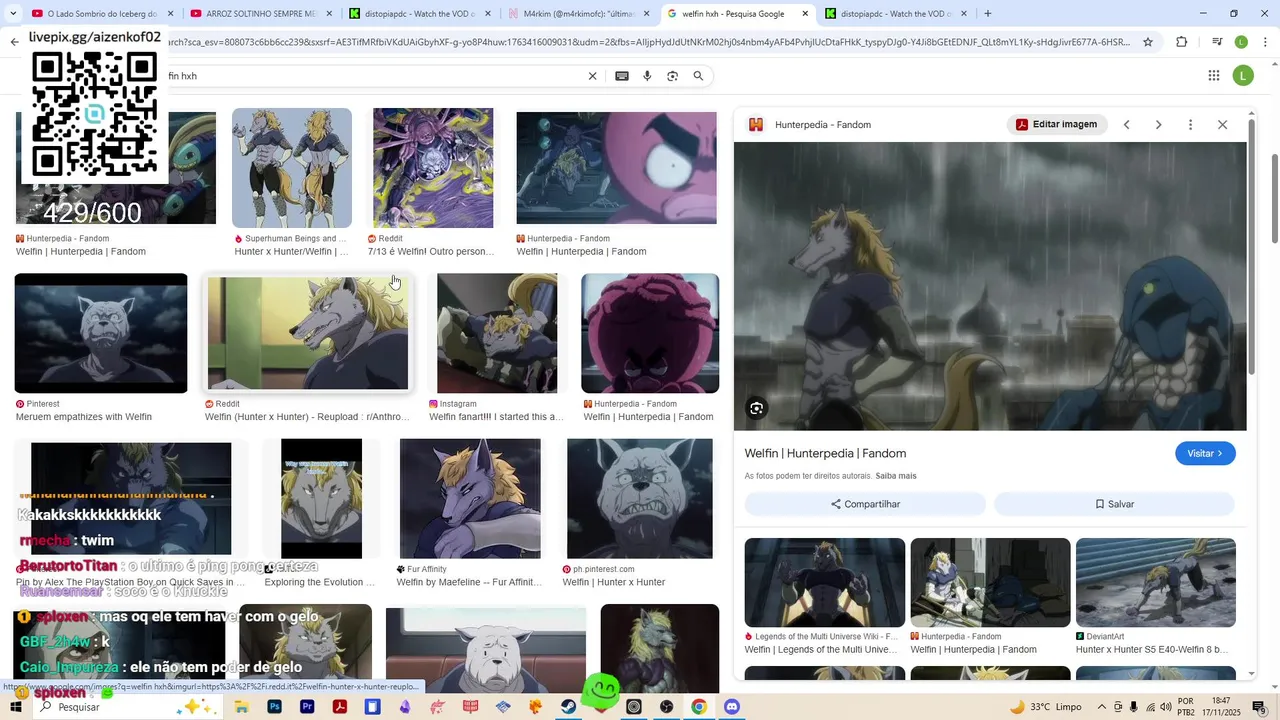Click the Salvar button
Screen dimensions: 1280x720
[x=1114, y=504]
